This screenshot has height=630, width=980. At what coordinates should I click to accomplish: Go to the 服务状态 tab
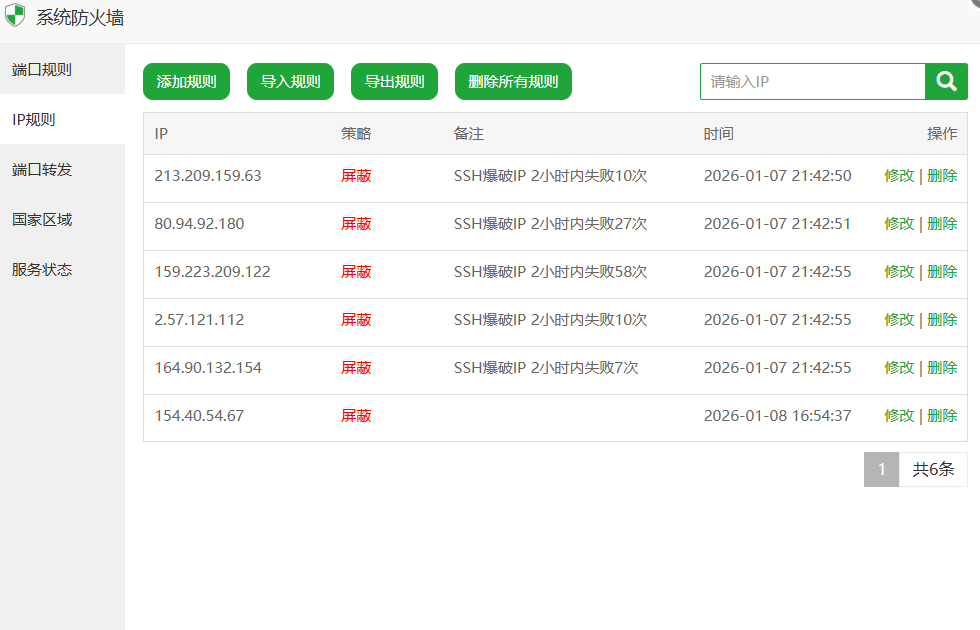click(42, 270)
